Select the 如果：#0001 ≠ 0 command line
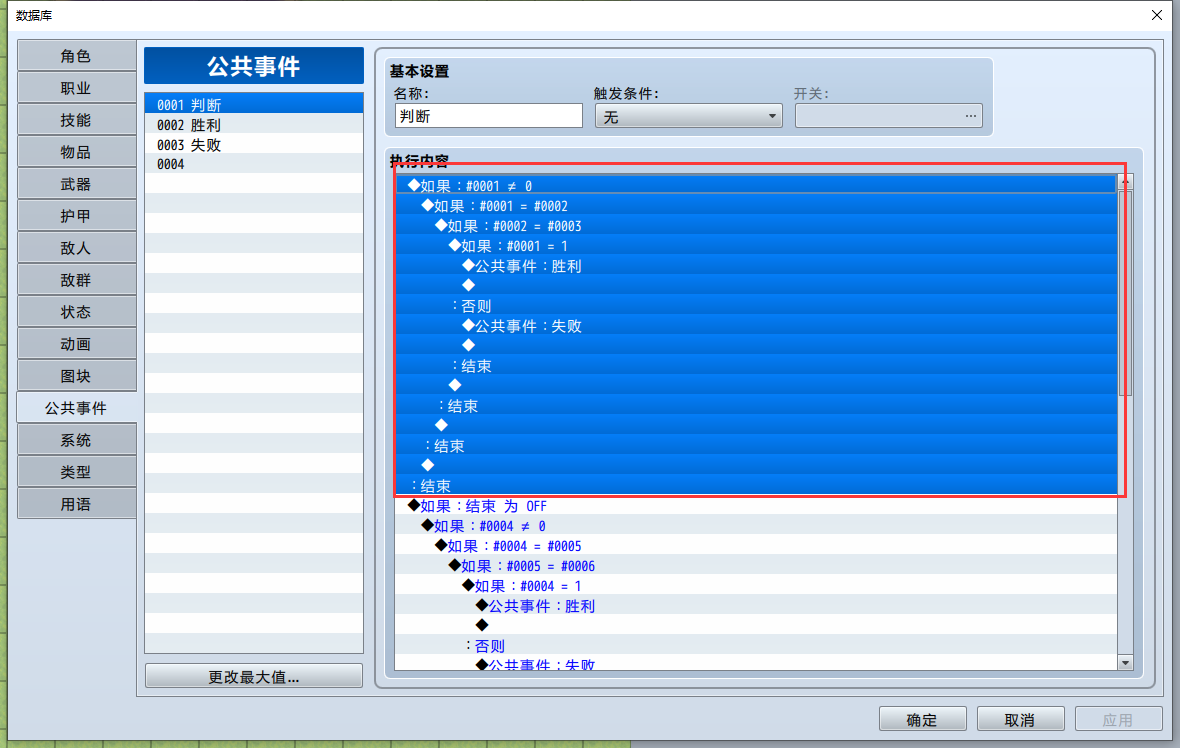1180x748 pixels. [756, 186]
